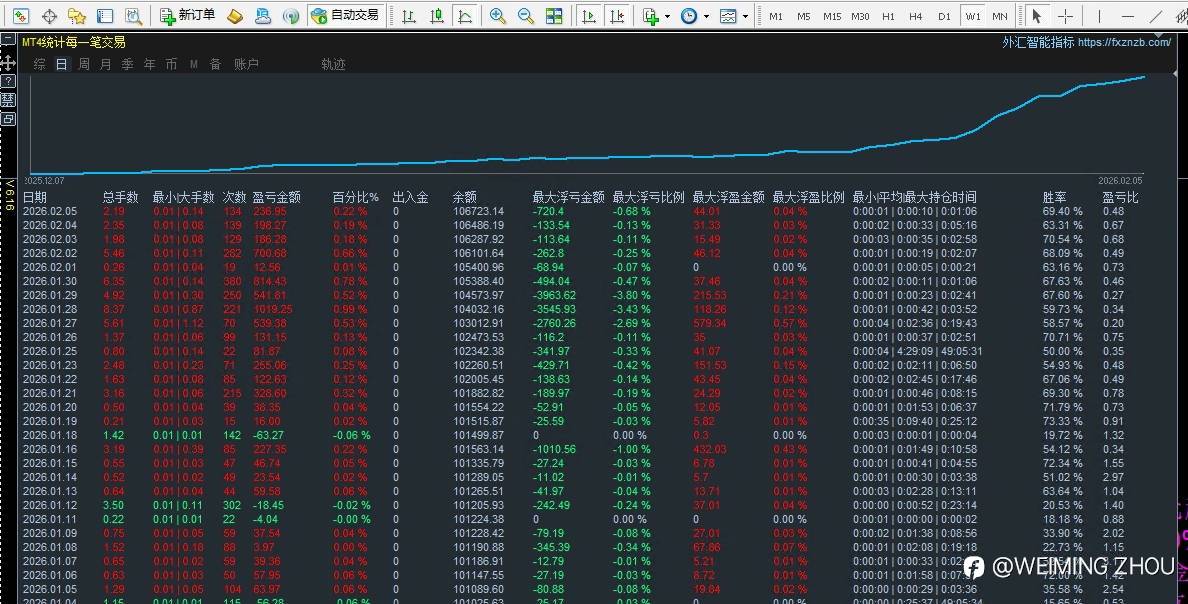Screen dimensions: 1188x604
Task: Open the MetaEditor yellow book icon
Action: pos(235,15)
